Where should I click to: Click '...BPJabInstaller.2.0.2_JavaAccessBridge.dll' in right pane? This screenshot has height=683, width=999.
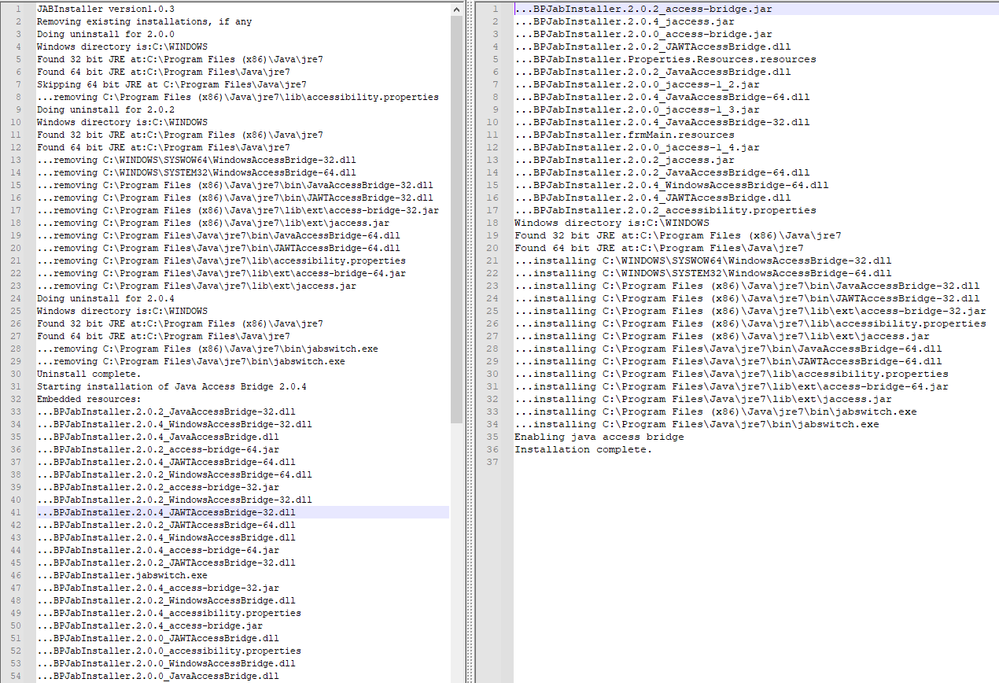(653, 72)
